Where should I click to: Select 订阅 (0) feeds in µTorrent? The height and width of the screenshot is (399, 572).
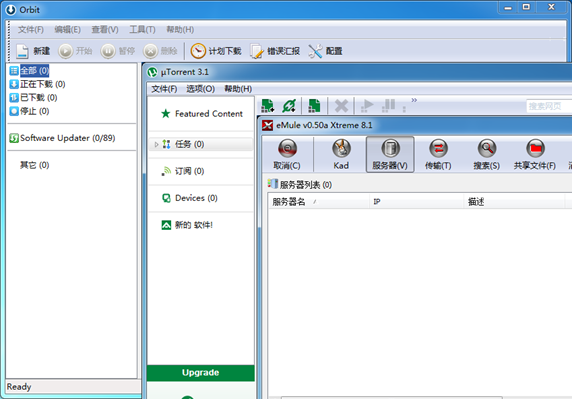pyautogui.click(x=189, y=171)
